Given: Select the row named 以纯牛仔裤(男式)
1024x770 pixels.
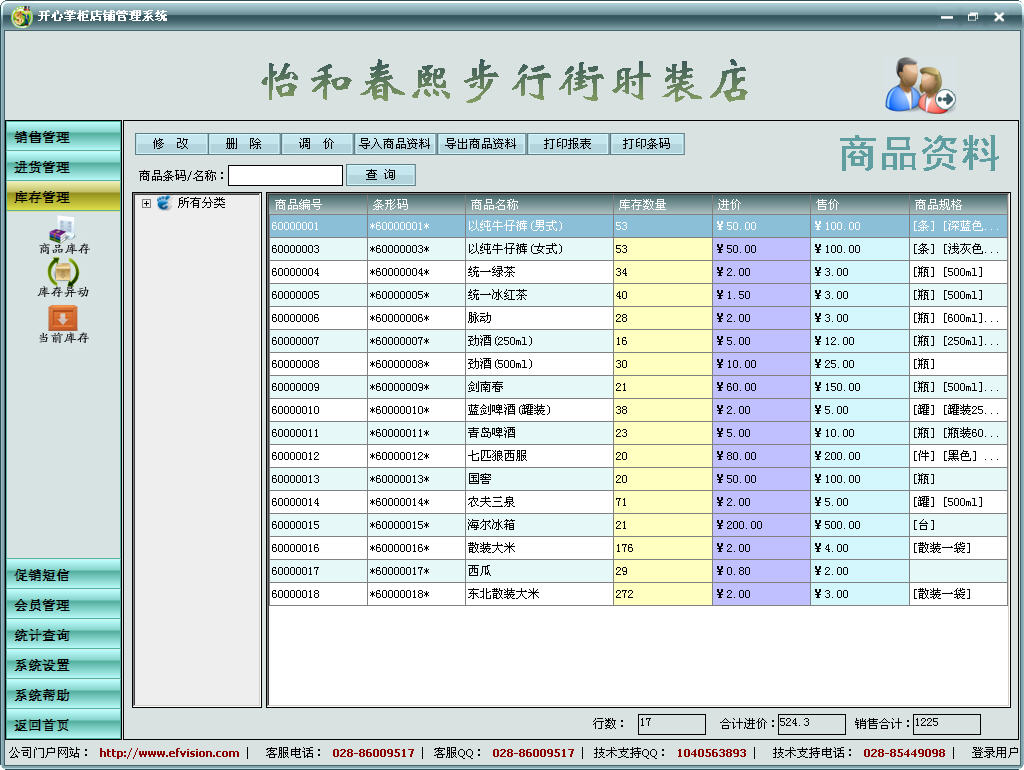Looking at the screenshot, I should pos(638,226).
